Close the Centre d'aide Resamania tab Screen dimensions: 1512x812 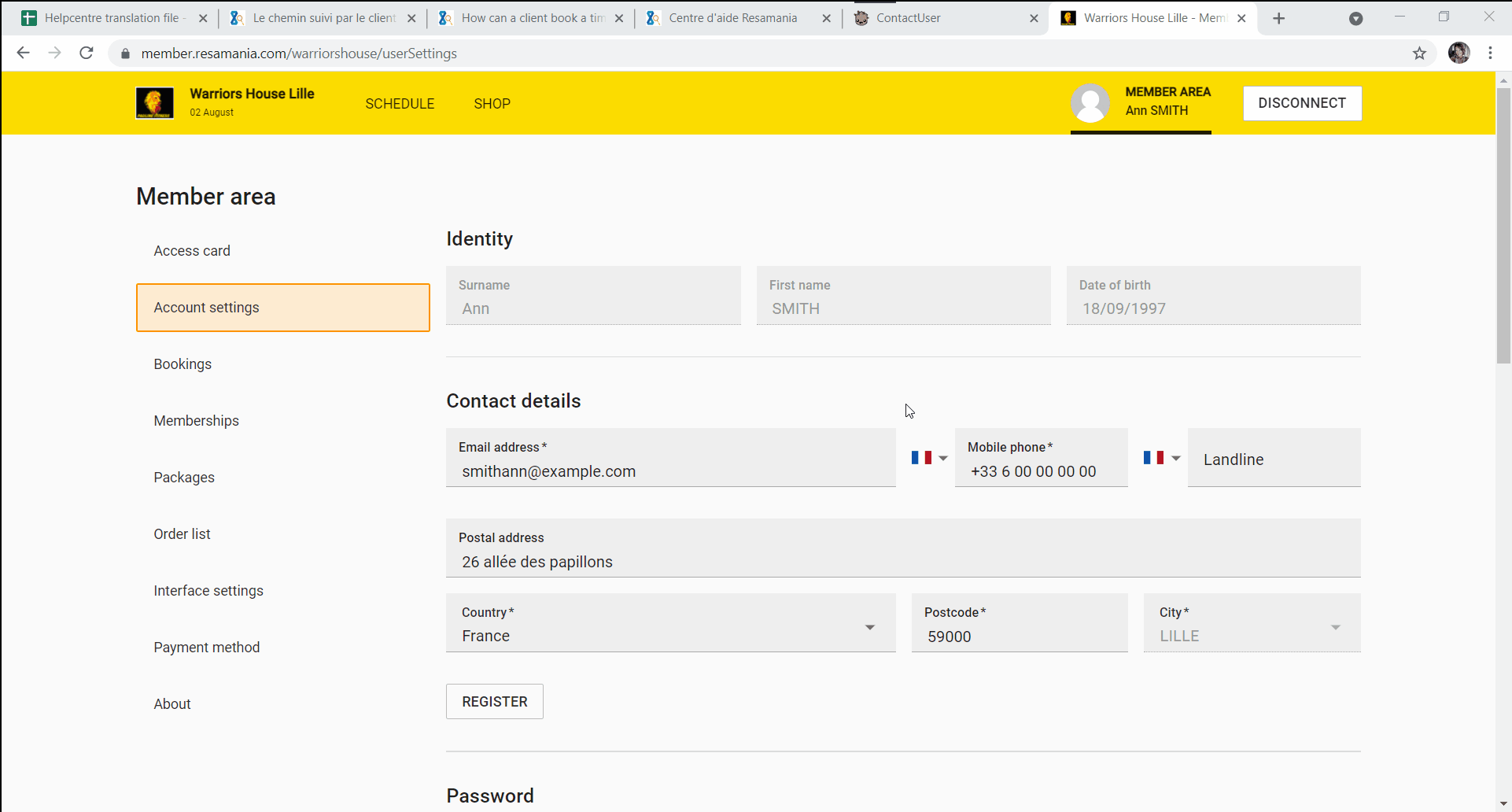827,18
